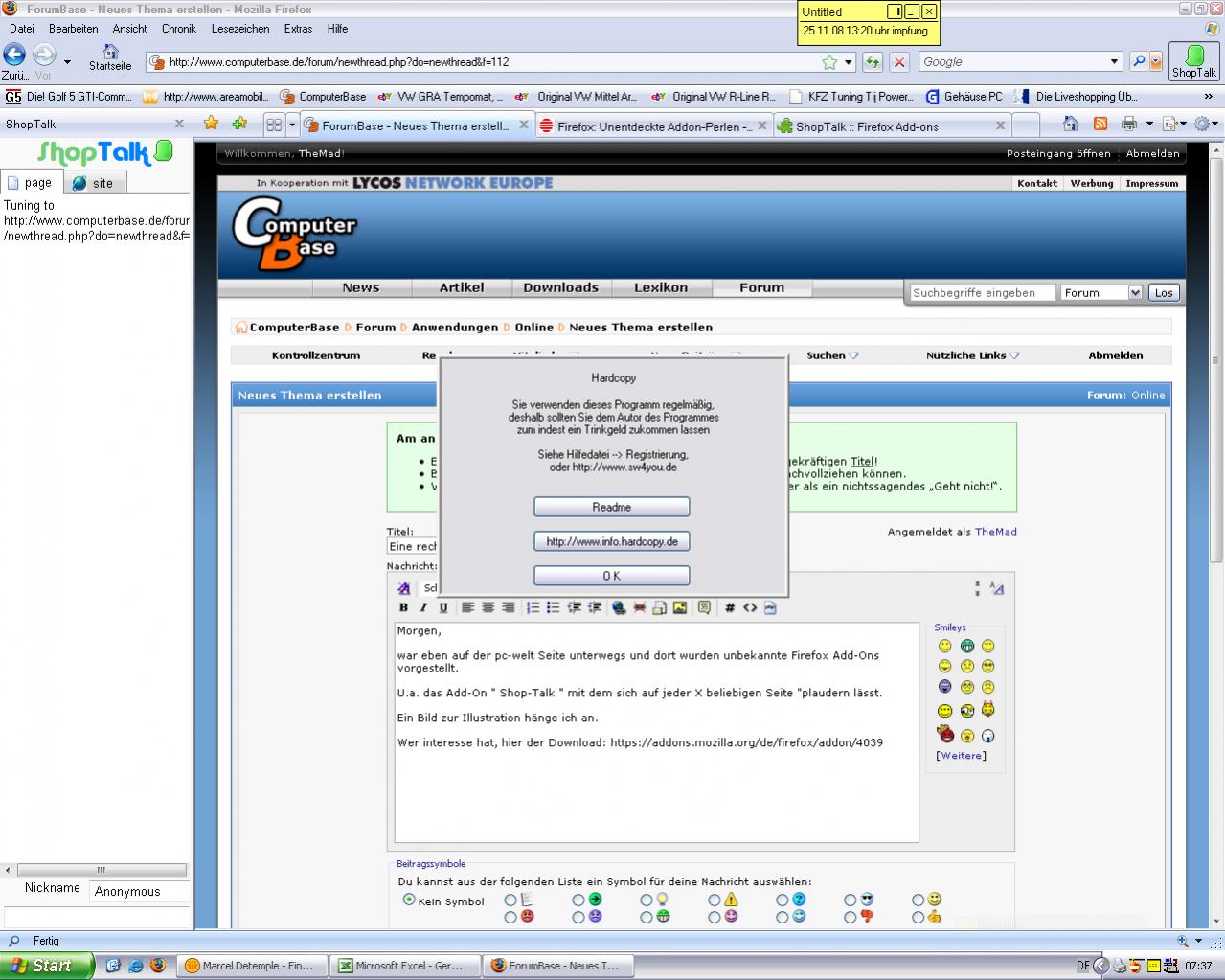Image resolution: width=1225 pixels, height=980 pixels.
Task: Expand the bookmarks toolbar overflow chevron
Action: [x=1209, y=96]
